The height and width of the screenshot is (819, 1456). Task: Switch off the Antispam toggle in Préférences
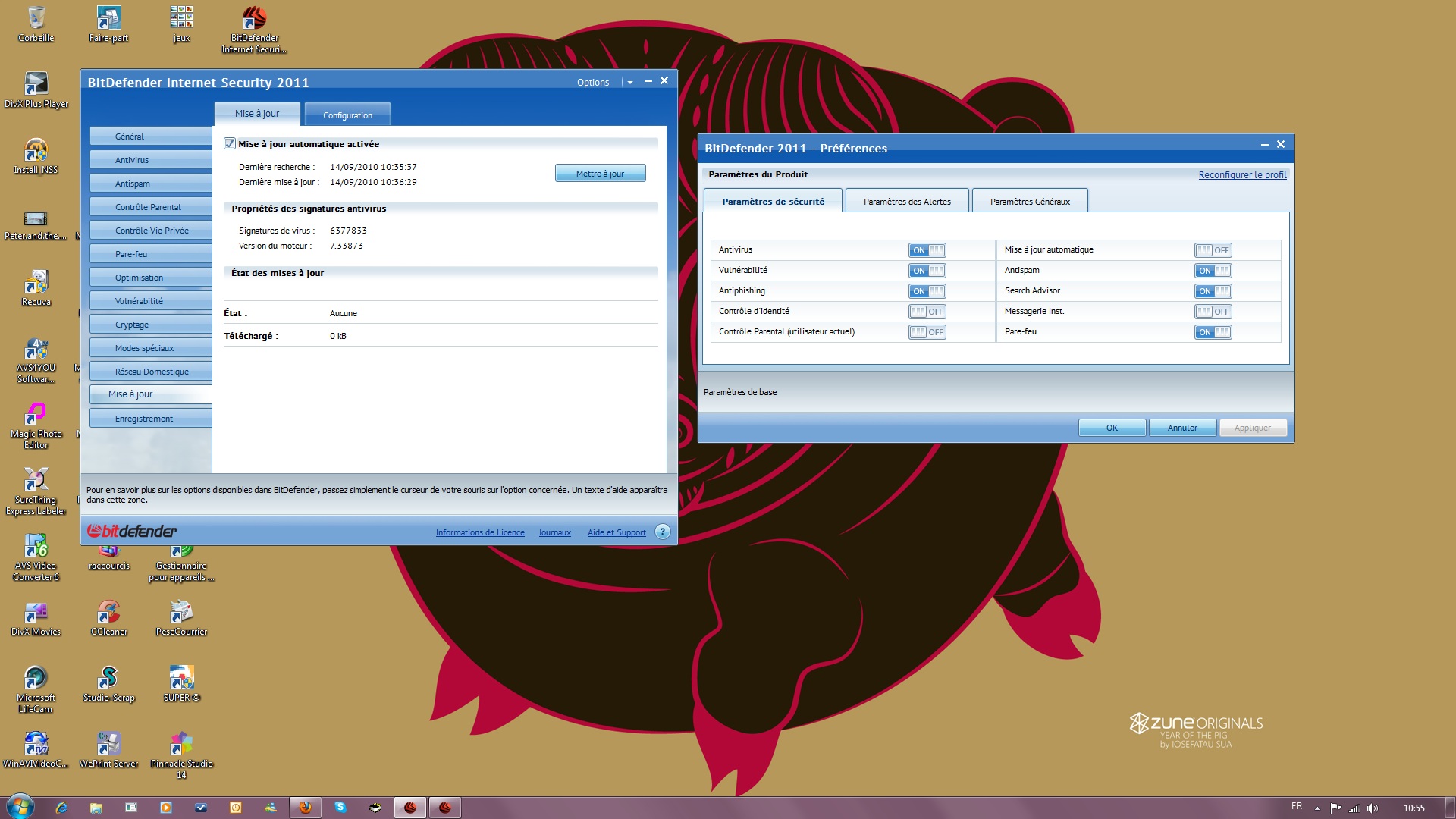pyautogui.click(x=1213, y=271)
